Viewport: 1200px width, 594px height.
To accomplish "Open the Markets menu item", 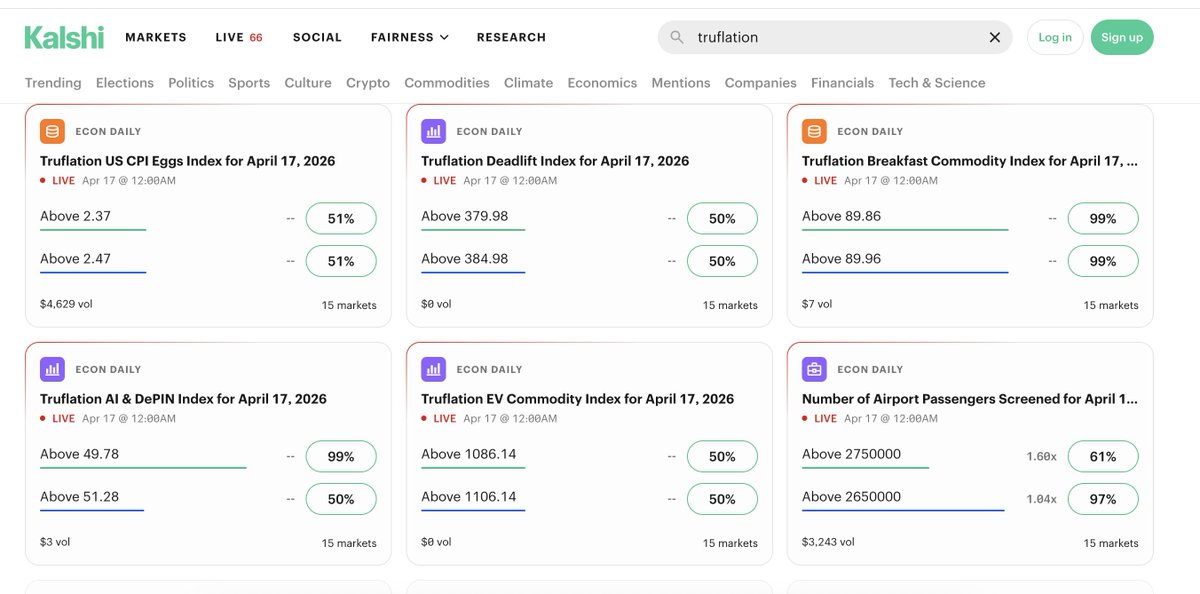I will click(155, 37).
